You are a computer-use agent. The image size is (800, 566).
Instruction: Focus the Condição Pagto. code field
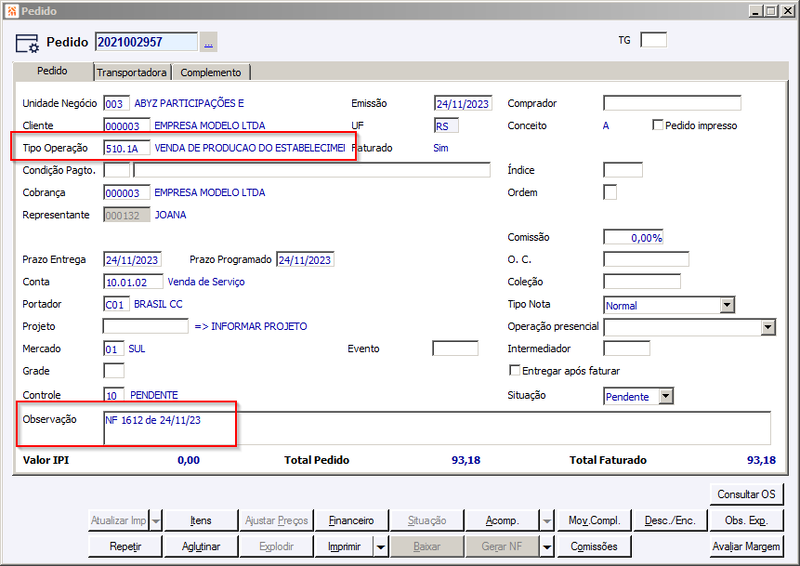click(x=116, y=170)
